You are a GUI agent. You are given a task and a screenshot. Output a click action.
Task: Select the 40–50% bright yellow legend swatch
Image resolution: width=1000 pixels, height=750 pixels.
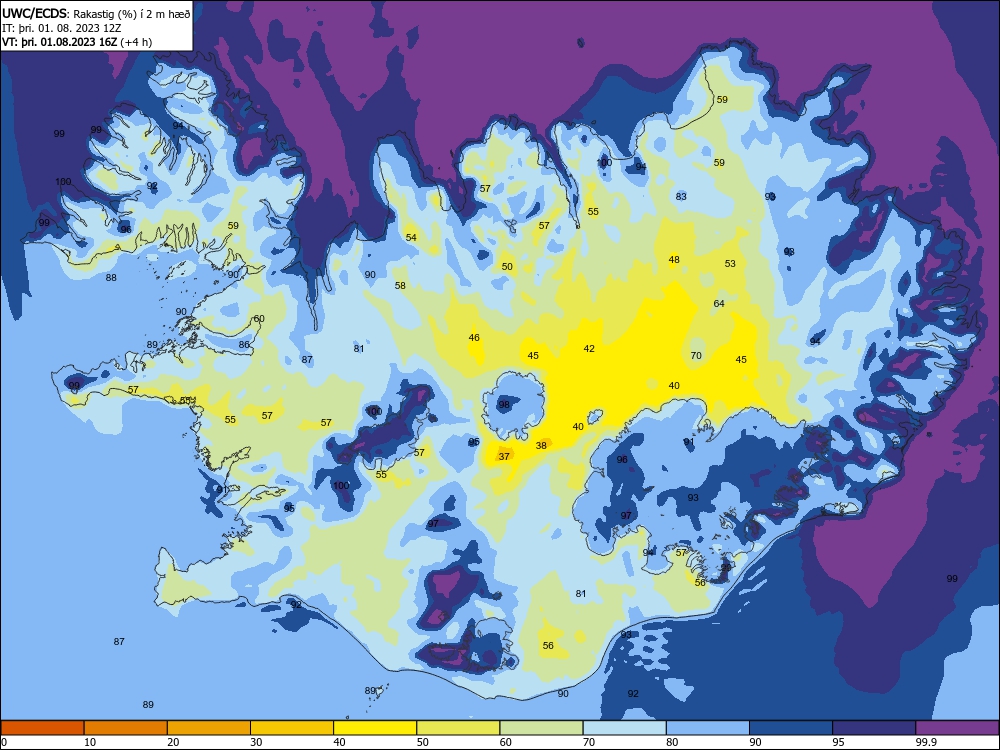375,728
